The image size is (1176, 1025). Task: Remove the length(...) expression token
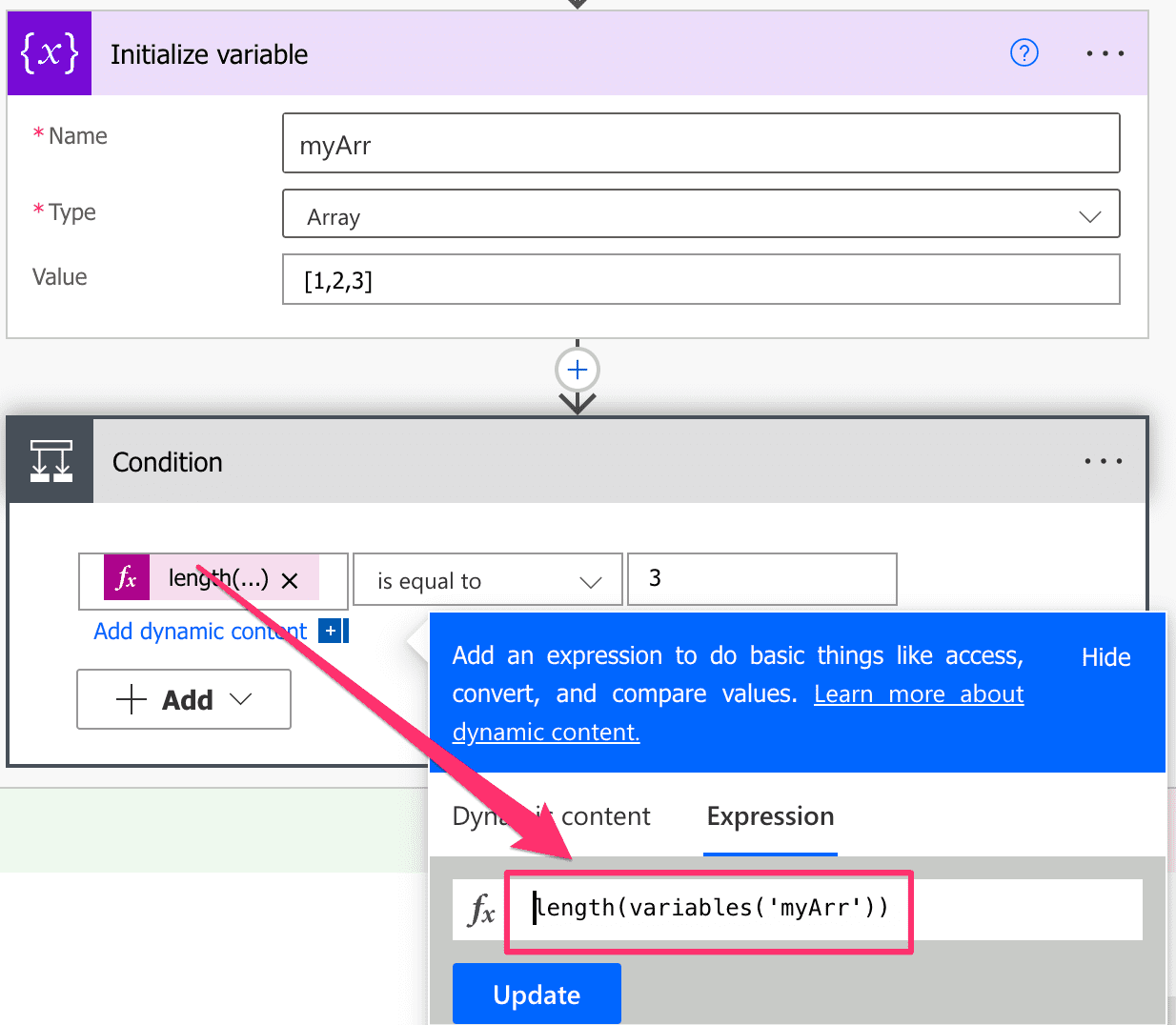click(291, 580)
